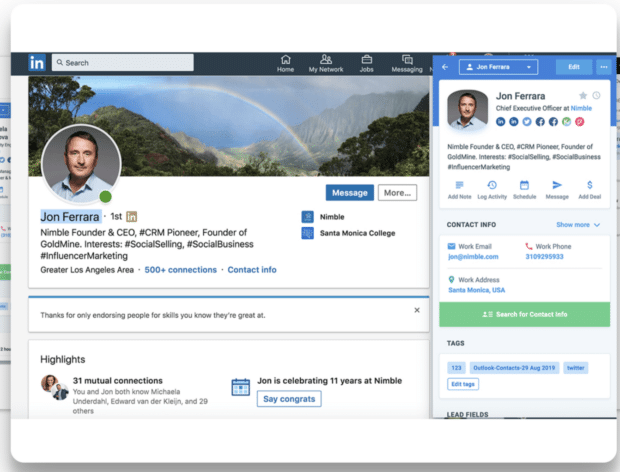Open Contact info link on profile
The width and height of the screenshot is (620, 472).
tap(252, 270)
